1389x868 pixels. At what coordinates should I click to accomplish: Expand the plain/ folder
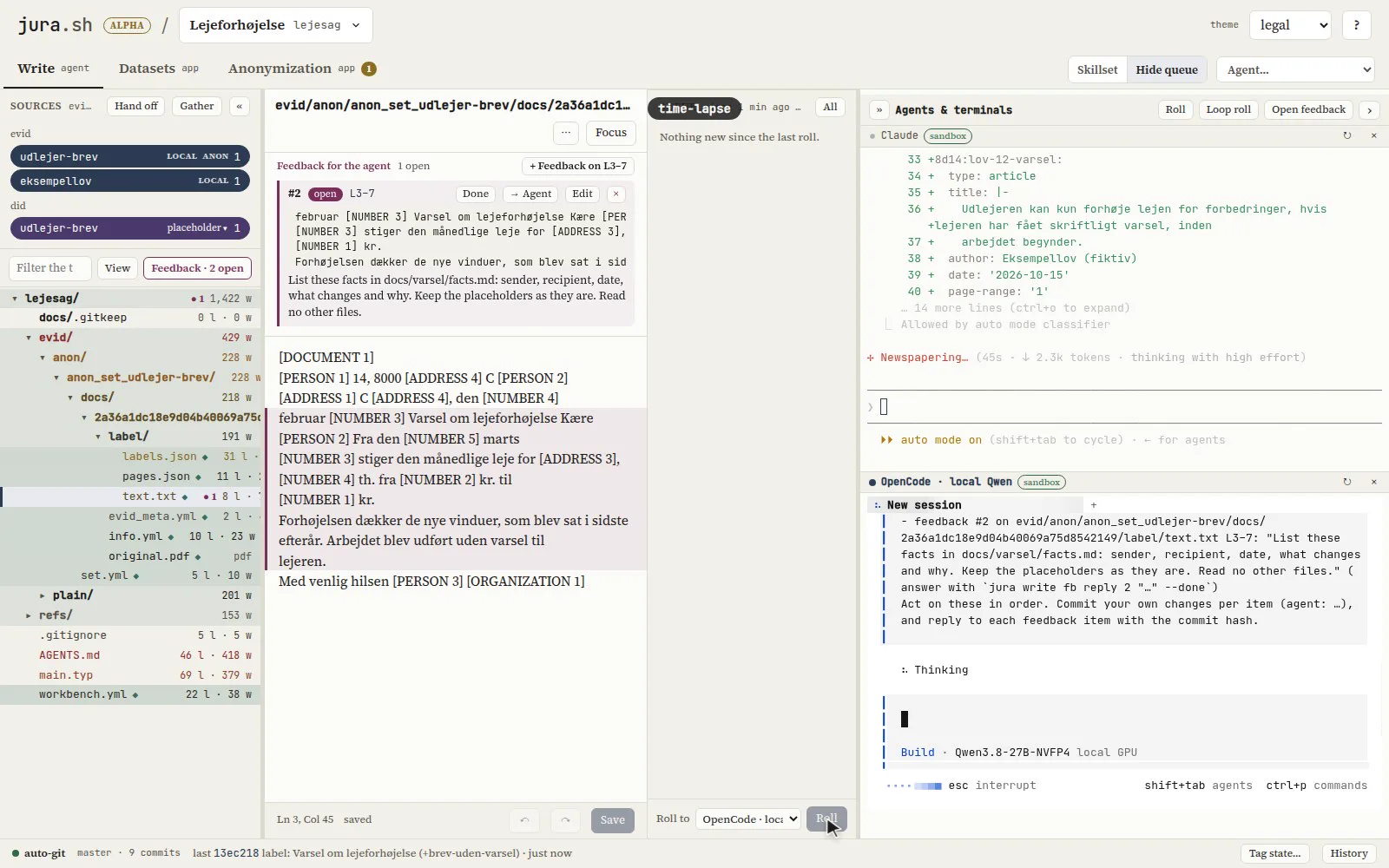[x=43, y=595]
